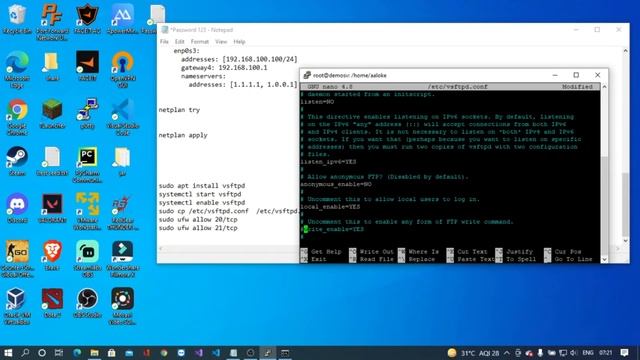Open the Action Center notifications icon
Screen dimensions: 640x360
pyautogui.click(x=624, y=353)
